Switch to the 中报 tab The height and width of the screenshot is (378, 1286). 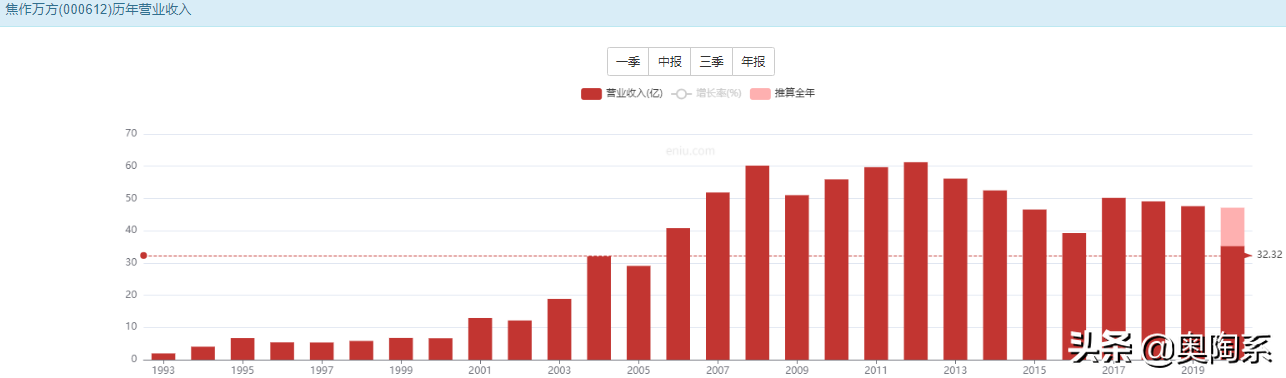click(x=670, y=62)
